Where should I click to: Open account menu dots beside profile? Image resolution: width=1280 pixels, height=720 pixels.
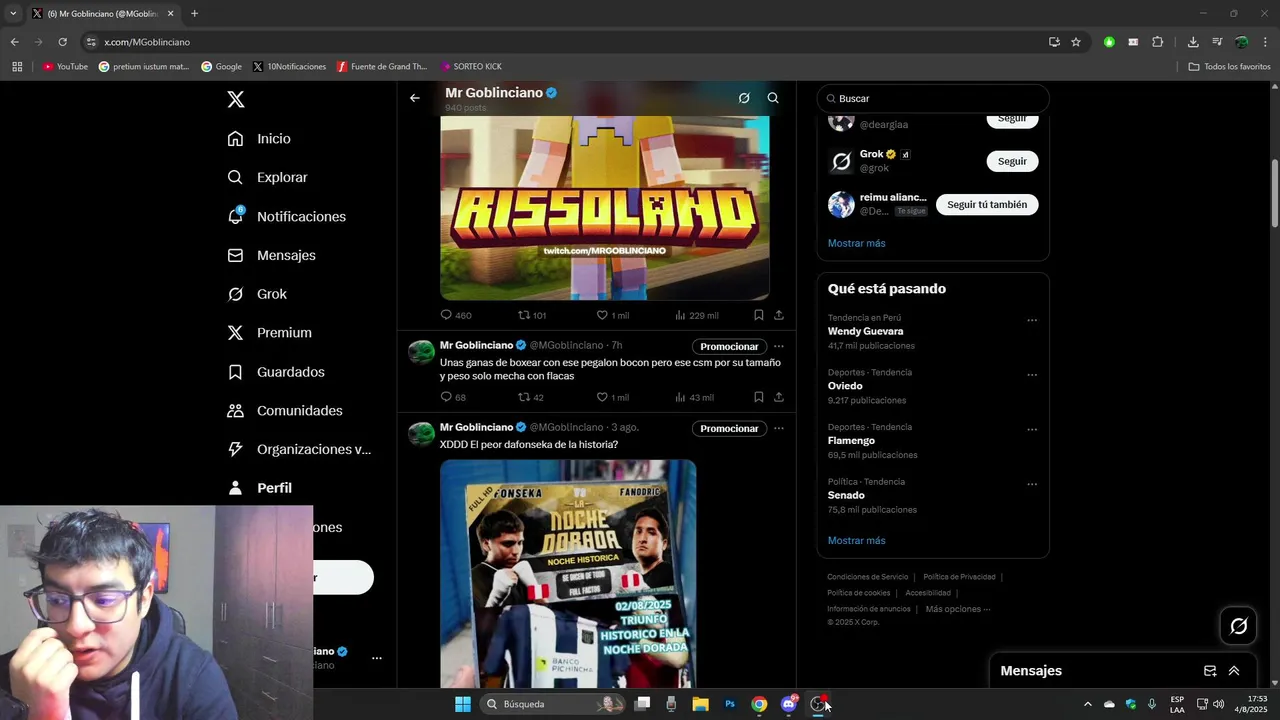click(377, 658)
